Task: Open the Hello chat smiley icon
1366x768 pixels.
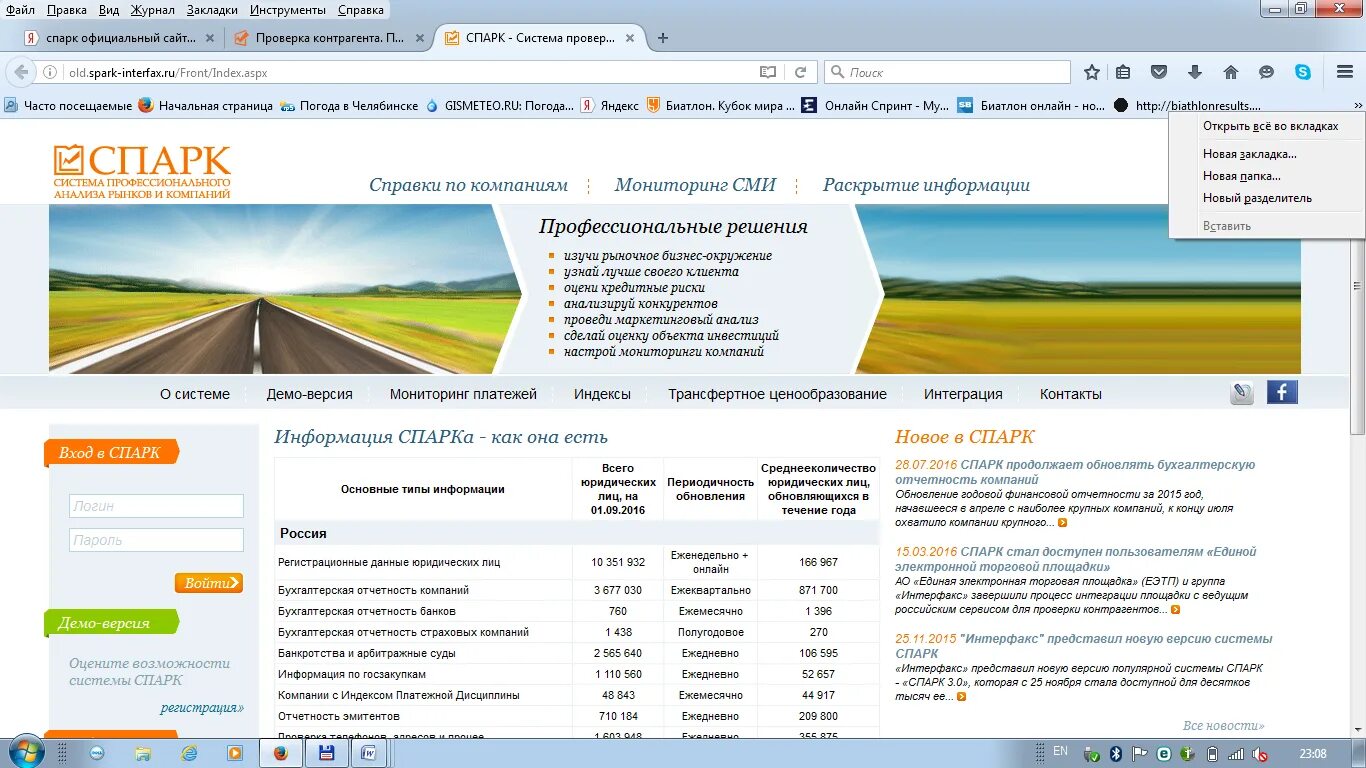Action: [1267, 72]
